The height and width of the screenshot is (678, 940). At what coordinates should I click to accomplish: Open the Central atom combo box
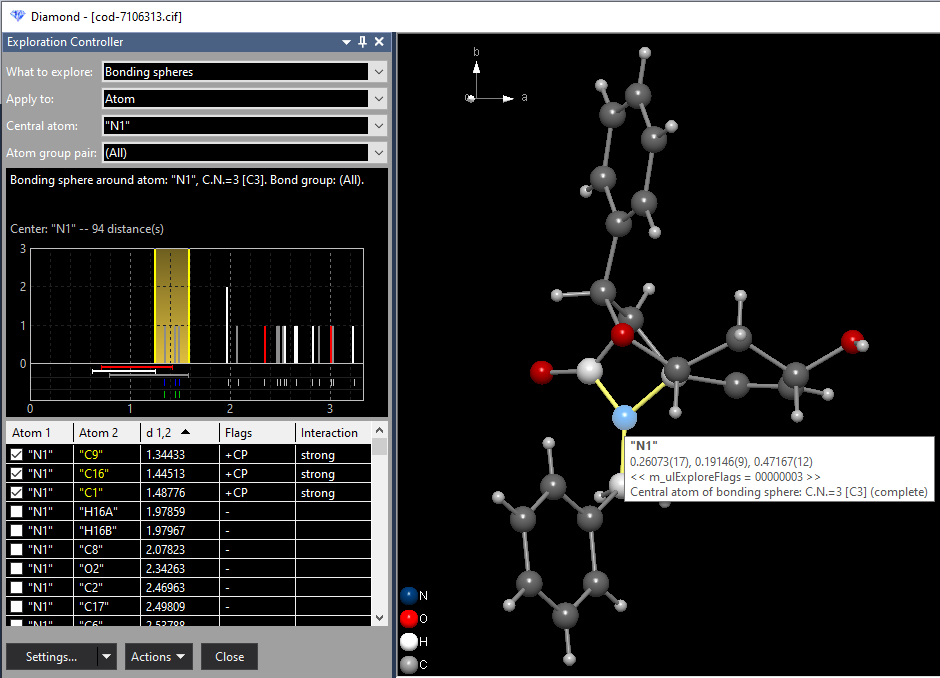pos(378,125)
